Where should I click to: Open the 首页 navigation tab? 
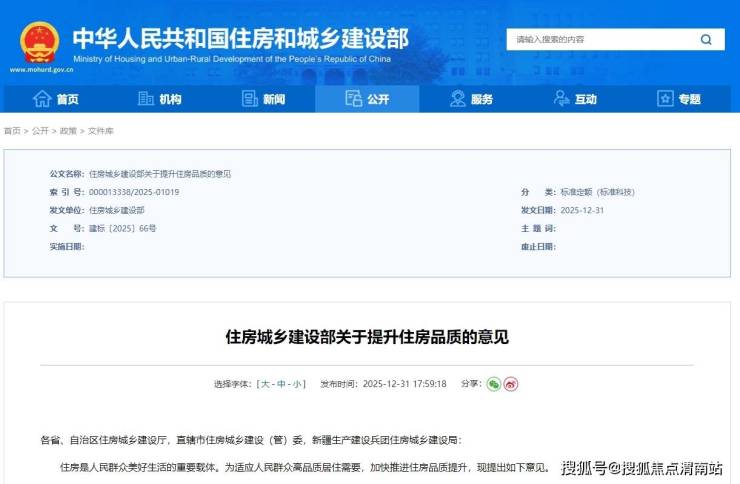click(x=56, y=99)
